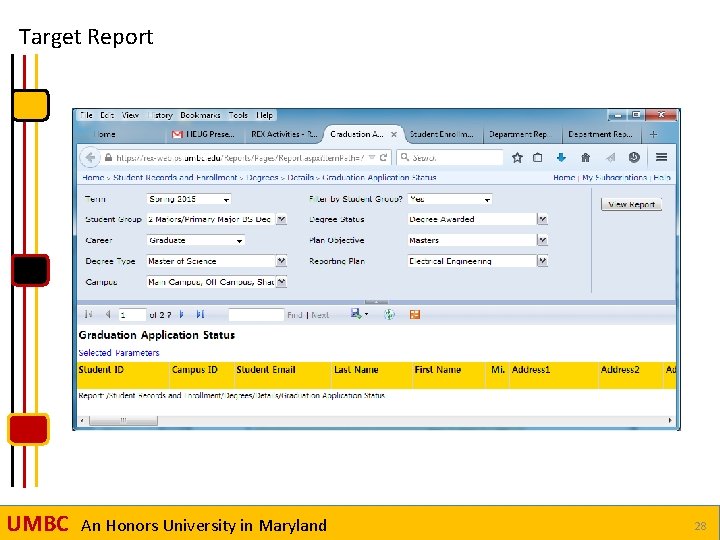Open the bookmarks list clipboard icon
This screenshot has height=540, width=720.
pyautogui.click(x=537, y=158)
